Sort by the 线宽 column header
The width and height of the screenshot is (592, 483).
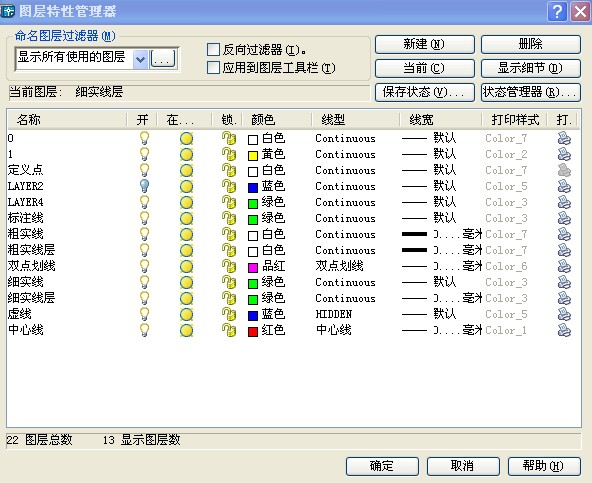[440, 120]
